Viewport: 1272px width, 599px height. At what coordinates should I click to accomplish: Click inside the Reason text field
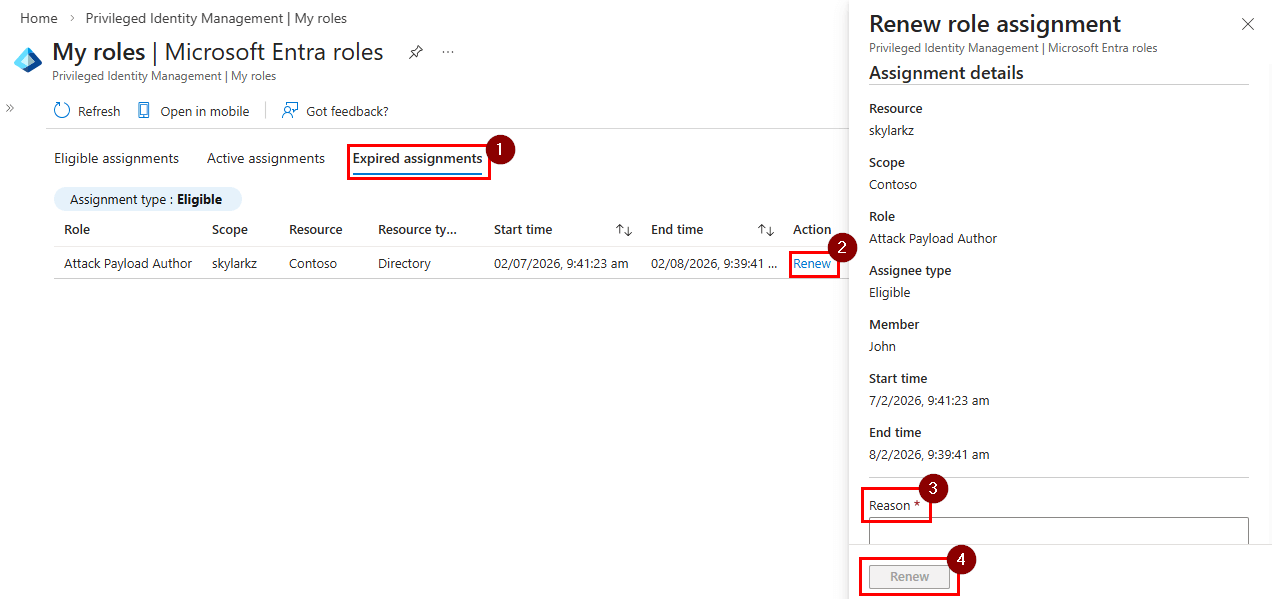point(1057,530)
